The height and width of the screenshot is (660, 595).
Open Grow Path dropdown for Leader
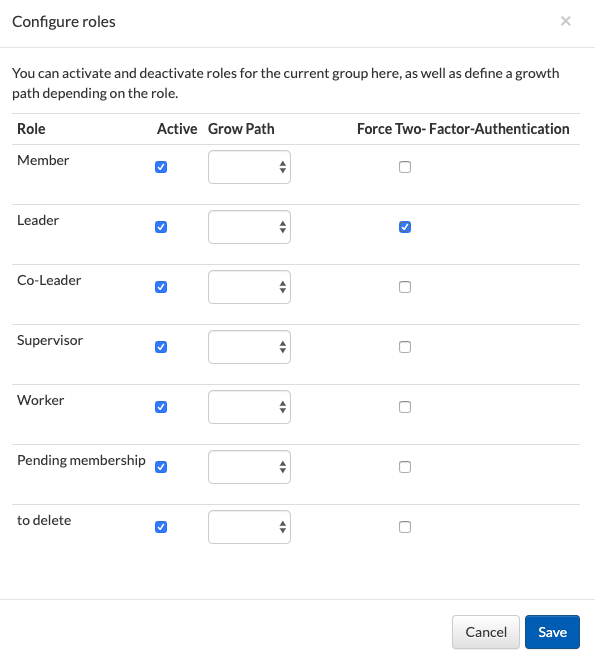pos(249,227)
